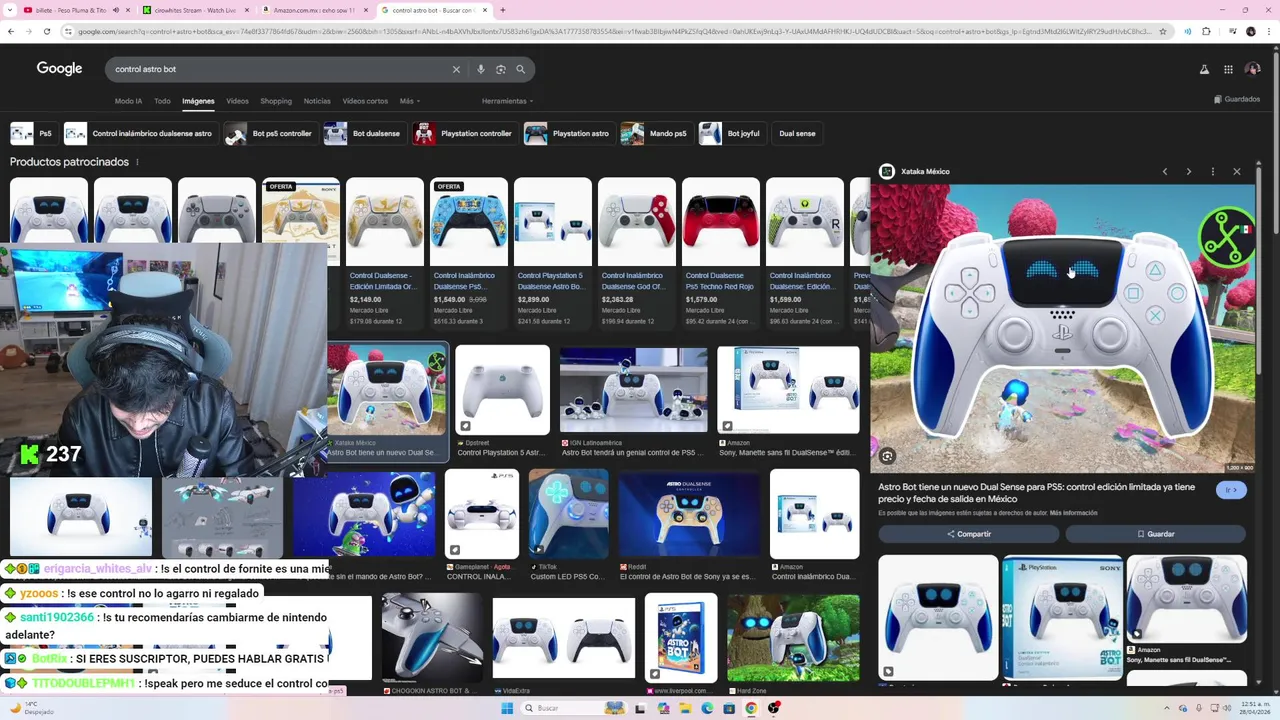
Task: Show next image in preview panel
Action: [1189, 172]
